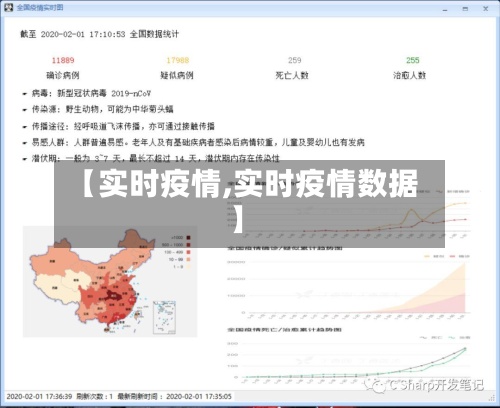Toggle the 确诊 series in cumulative chart legend
500x408 pixels.
(x=459, y=256)
